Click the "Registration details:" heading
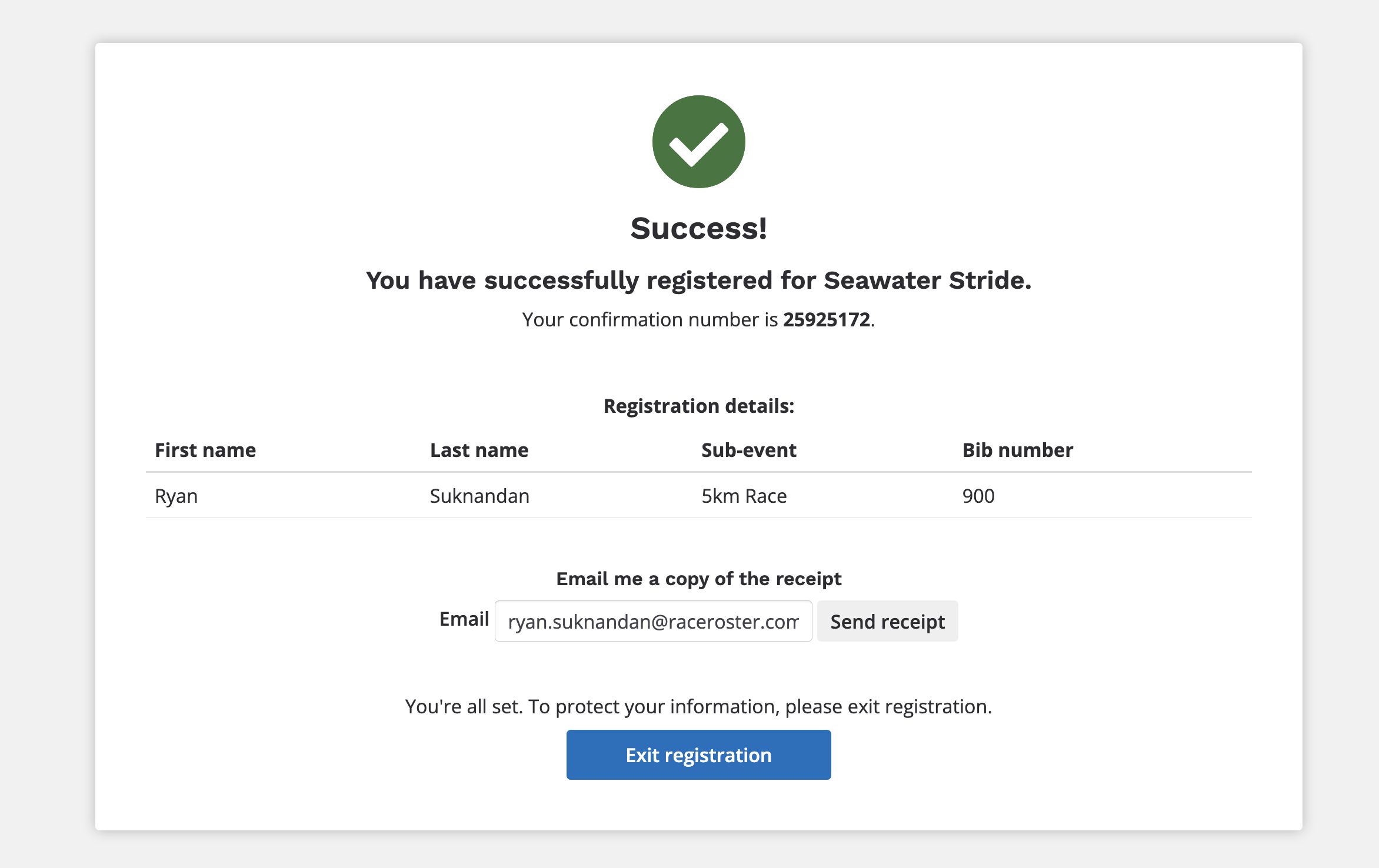The image size is (1379, 868). [698, 406]
